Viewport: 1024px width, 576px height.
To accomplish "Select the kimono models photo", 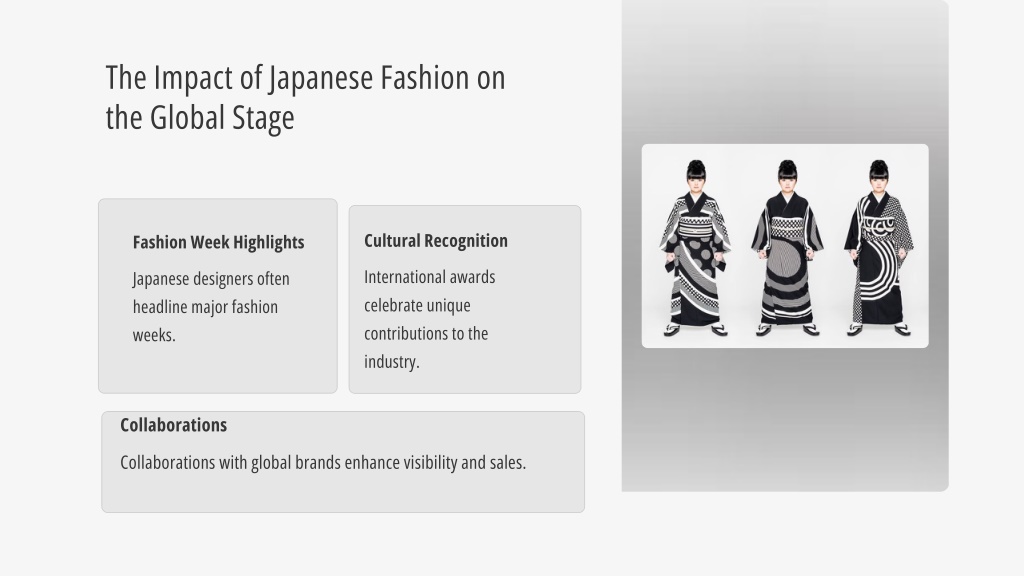I will (785, 246).
